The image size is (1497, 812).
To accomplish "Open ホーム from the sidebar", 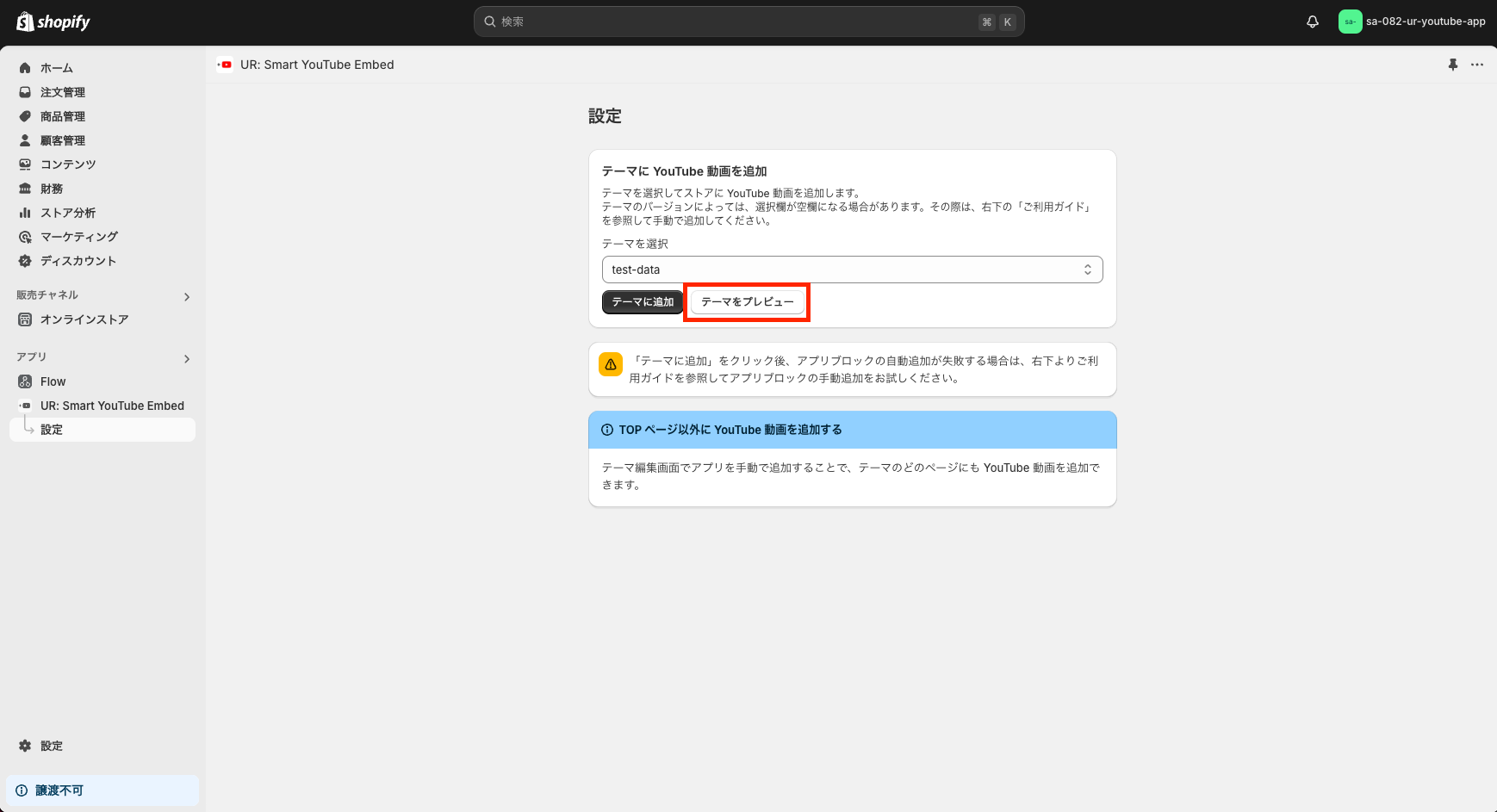I will [56, 67].
